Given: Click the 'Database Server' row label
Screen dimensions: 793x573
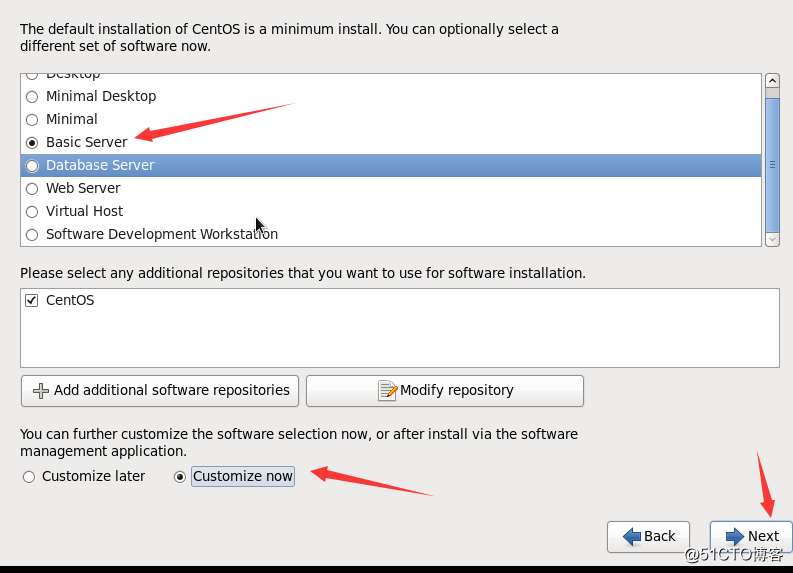Looking at the screenshot, I should click(100, 165).
